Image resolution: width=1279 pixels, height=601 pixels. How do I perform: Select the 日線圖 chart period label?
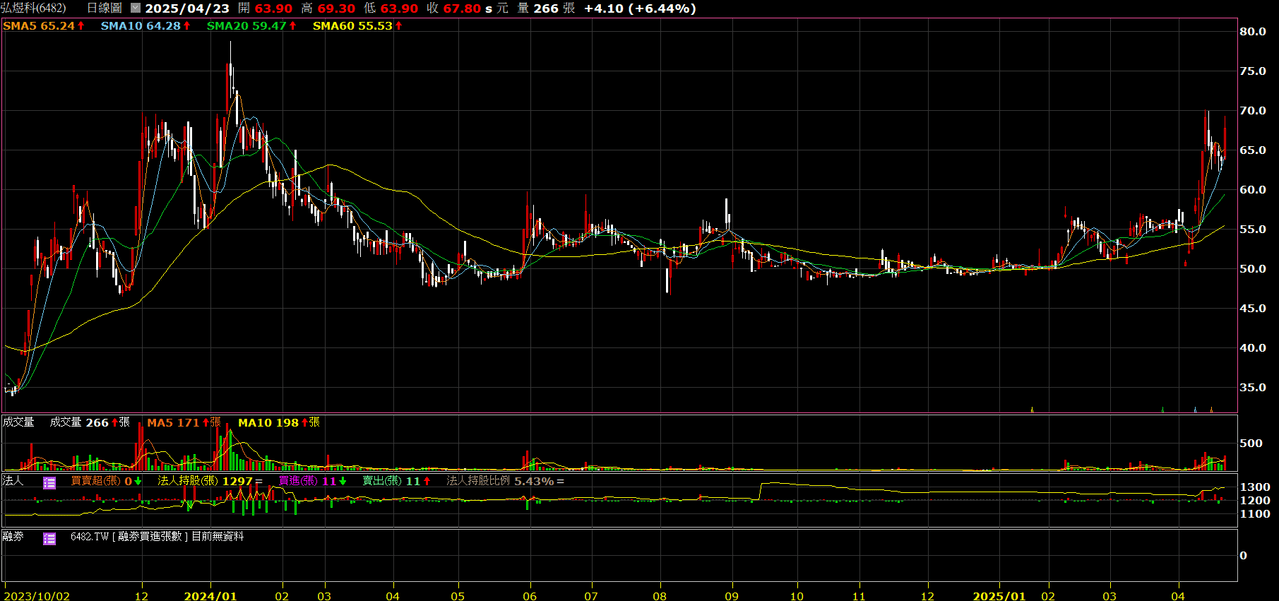(105, 8)
